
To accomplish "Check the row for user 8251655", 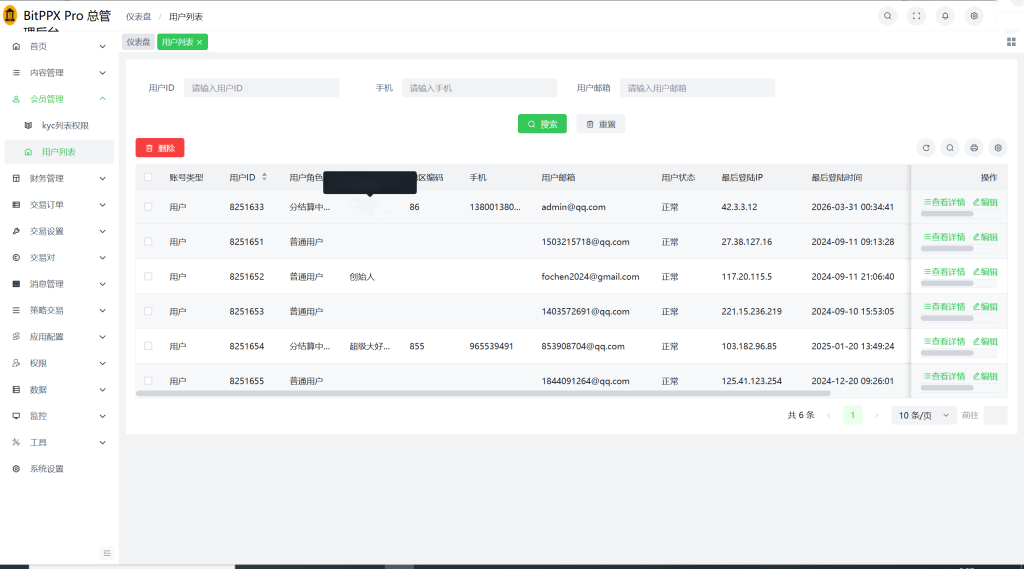I will coord(148,381).
